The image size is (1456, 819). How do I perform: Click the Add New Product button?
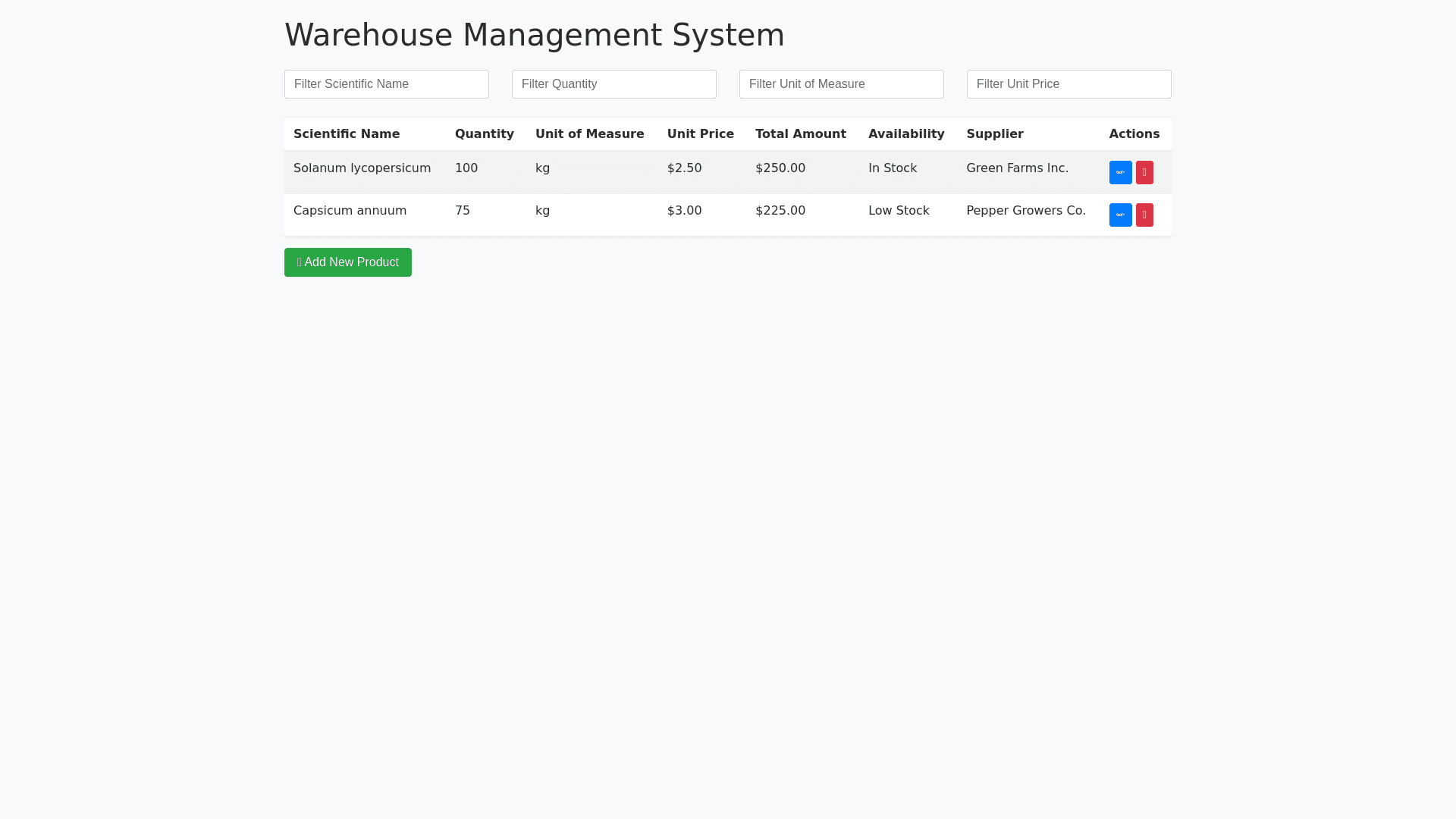click(347, 262)
